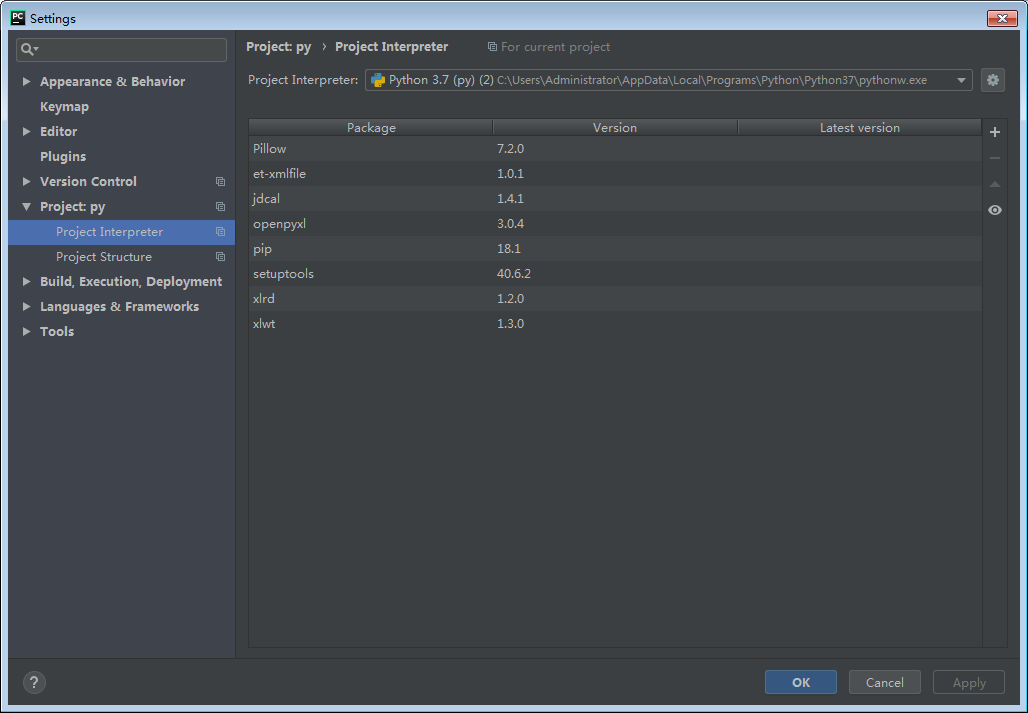Screen dimensions: 1028x713
Task: Click version 40.6.2 cell
Action: [513, 273]
